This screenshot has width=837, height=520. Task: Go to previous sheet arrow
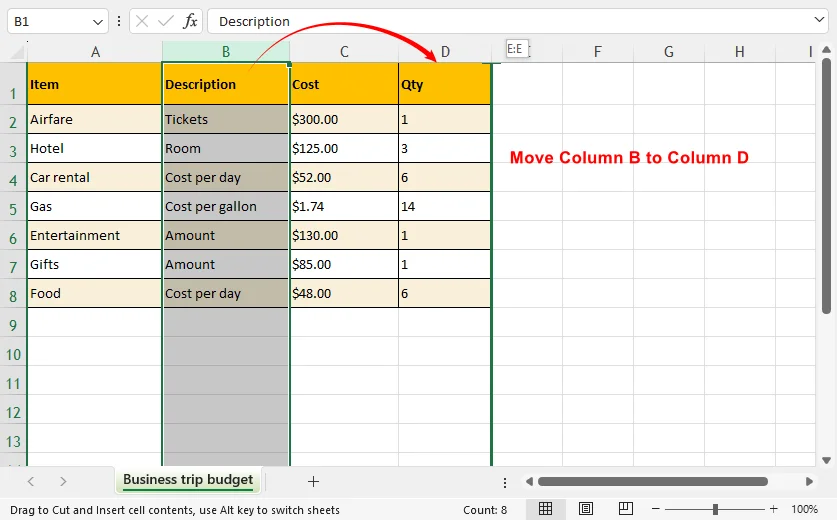[31, 482]
